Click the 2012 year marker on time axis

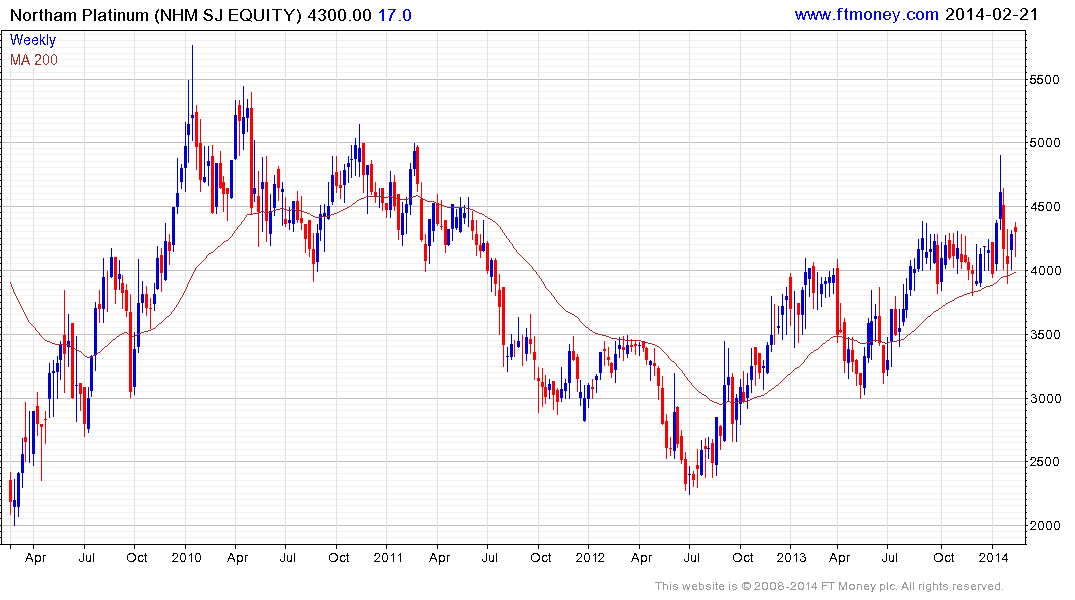590,557
